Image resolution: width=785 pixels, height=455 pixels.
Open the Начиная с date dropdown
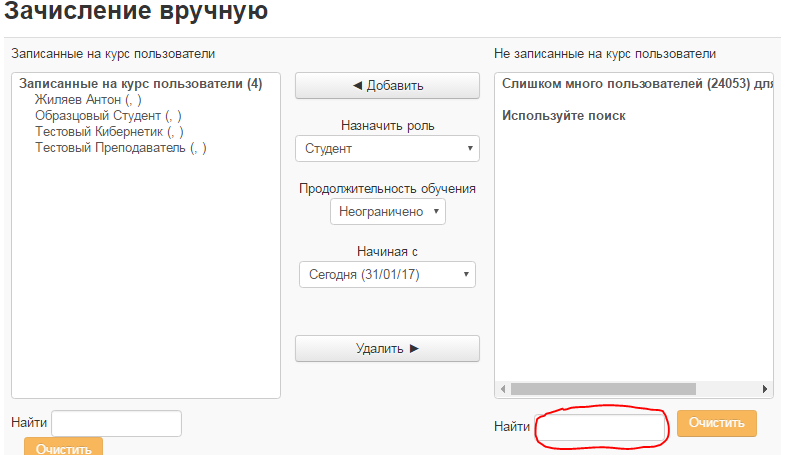(x=387, y=275)
